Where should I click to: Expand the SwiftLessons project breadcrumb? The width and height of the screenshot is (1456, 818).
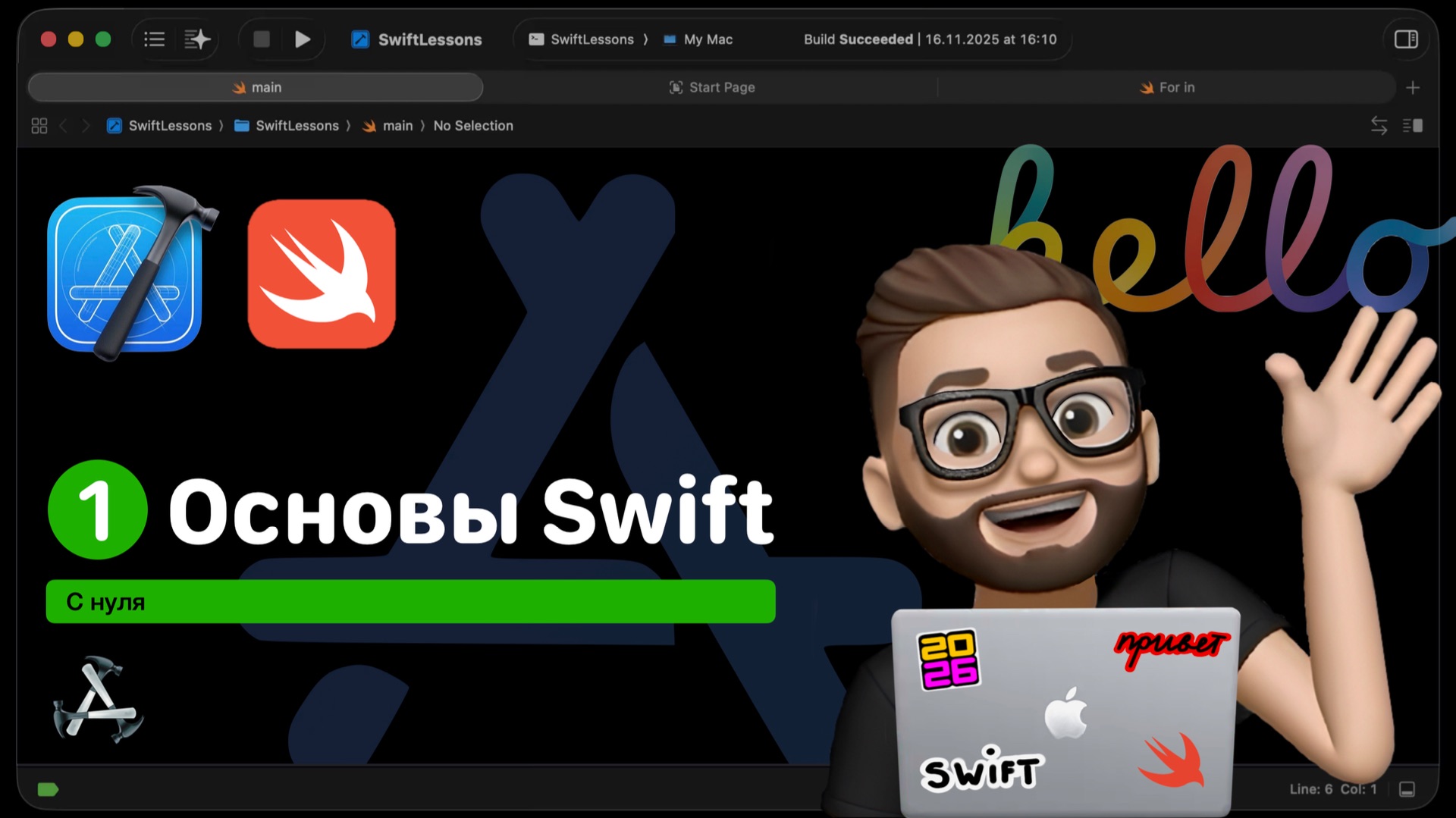click(x=160, y=126)
